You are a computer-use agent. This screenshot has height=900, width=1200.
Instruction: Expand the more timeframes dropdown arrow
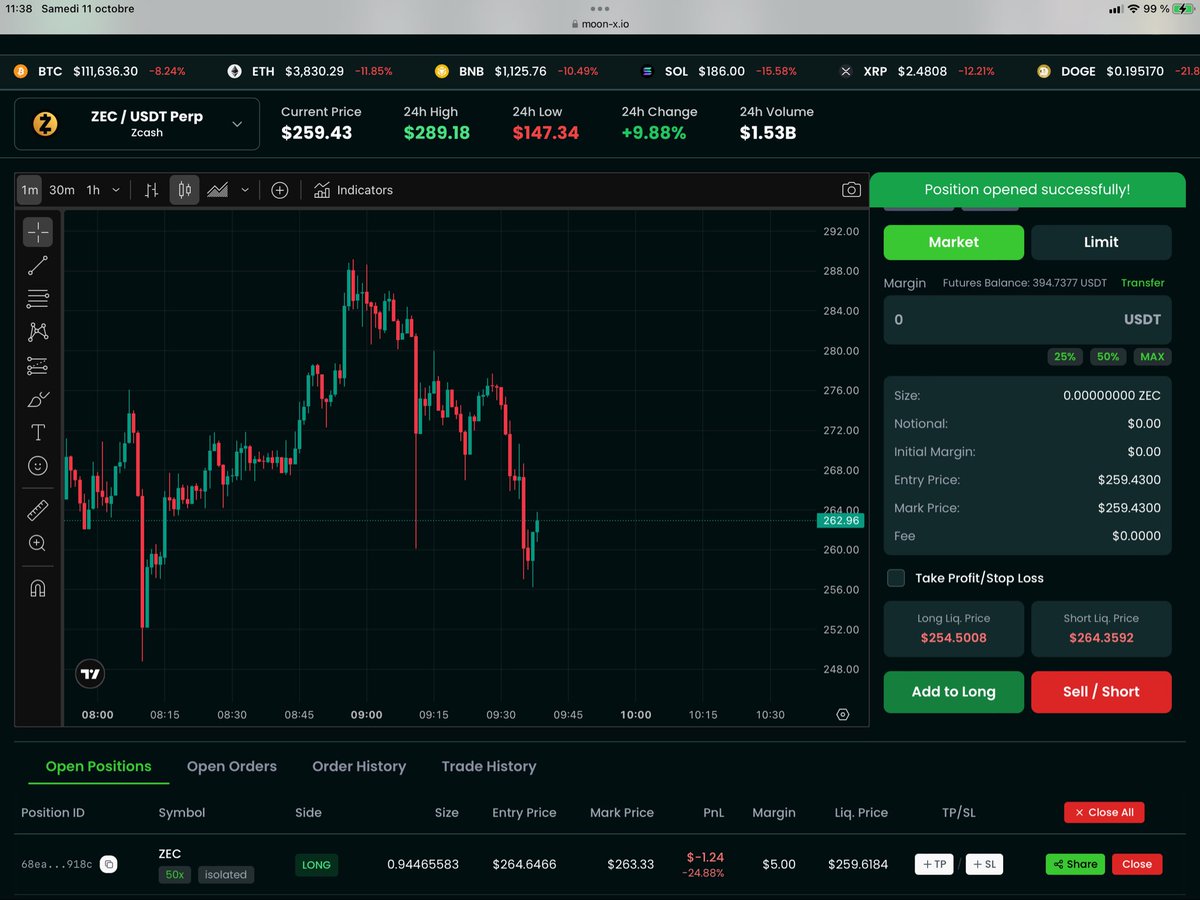coord(116,190)
